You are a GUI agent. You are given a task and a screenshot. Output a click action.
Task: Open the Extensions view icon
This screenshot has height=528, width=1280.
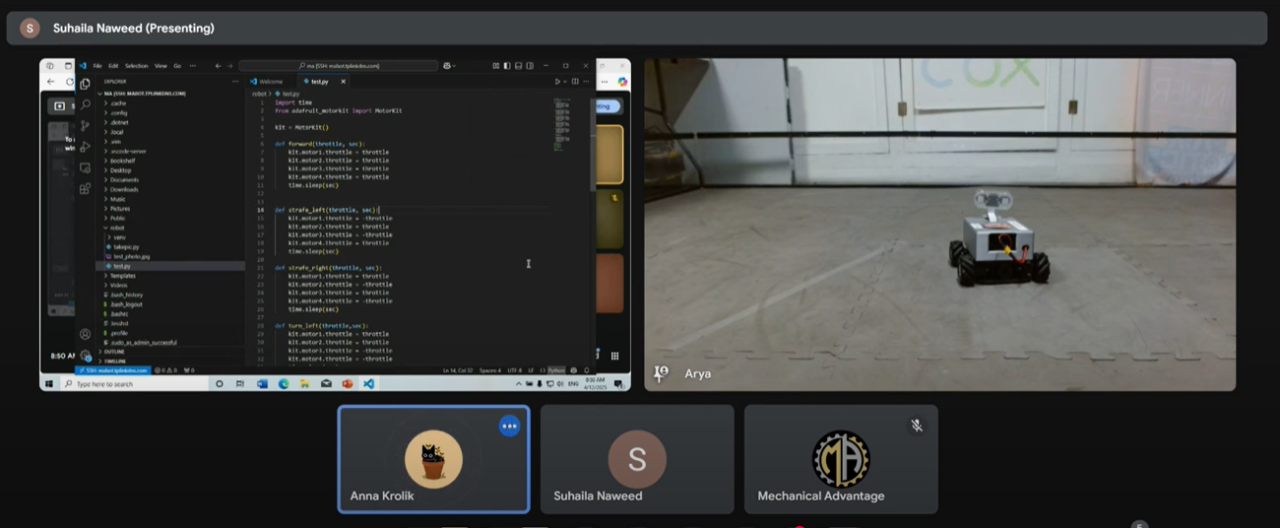tap(85, 188)
